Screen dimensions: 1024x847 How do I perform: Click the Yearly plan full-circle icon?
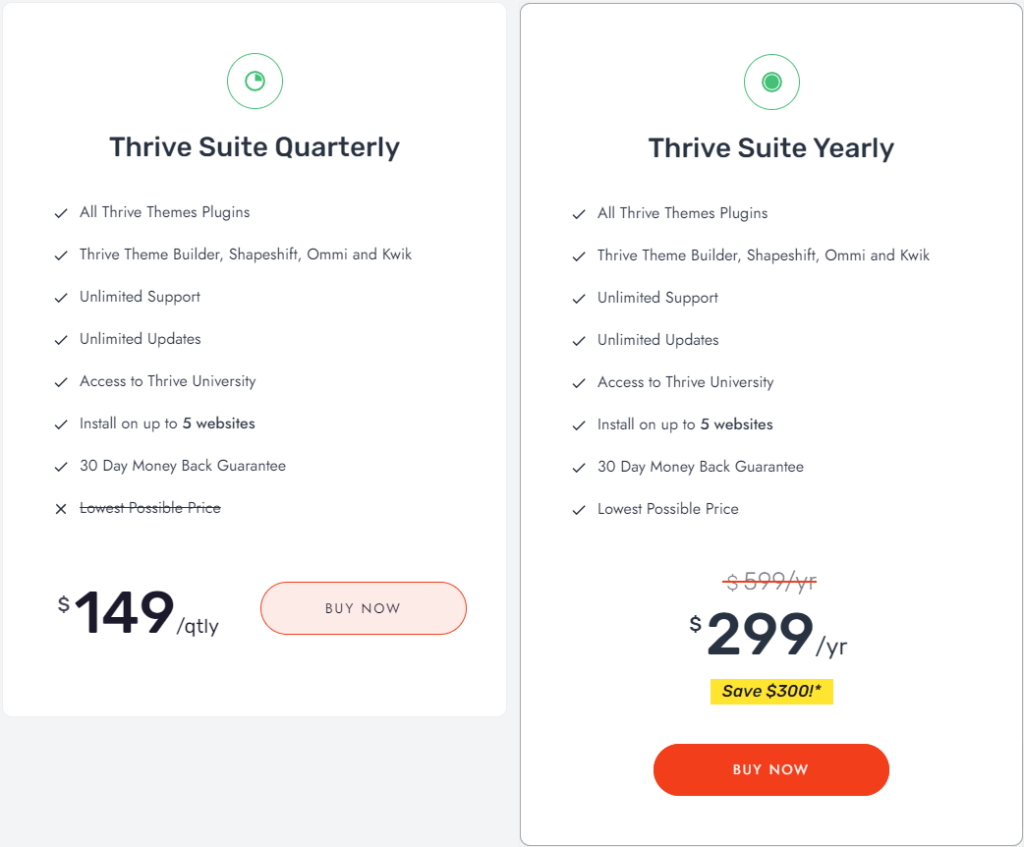coord(772,82)
